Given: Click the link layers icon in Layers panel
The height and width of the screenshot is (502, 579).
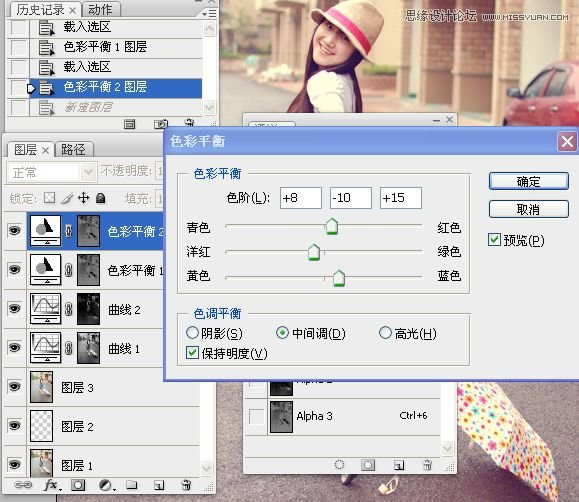Looking at the screenshot, I should pos(23,485).
